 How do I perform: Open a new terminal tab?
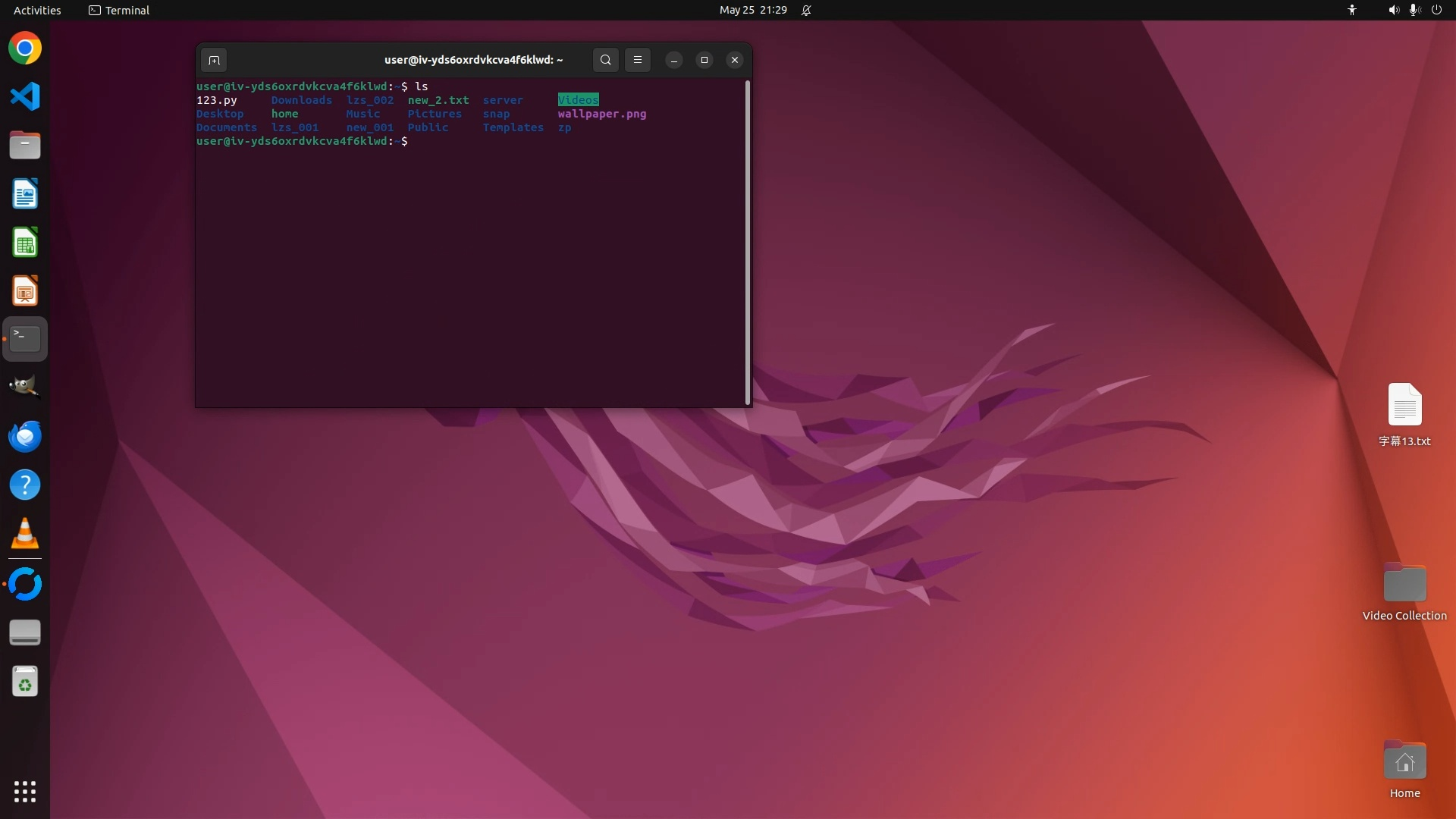[x=214, y=60]
